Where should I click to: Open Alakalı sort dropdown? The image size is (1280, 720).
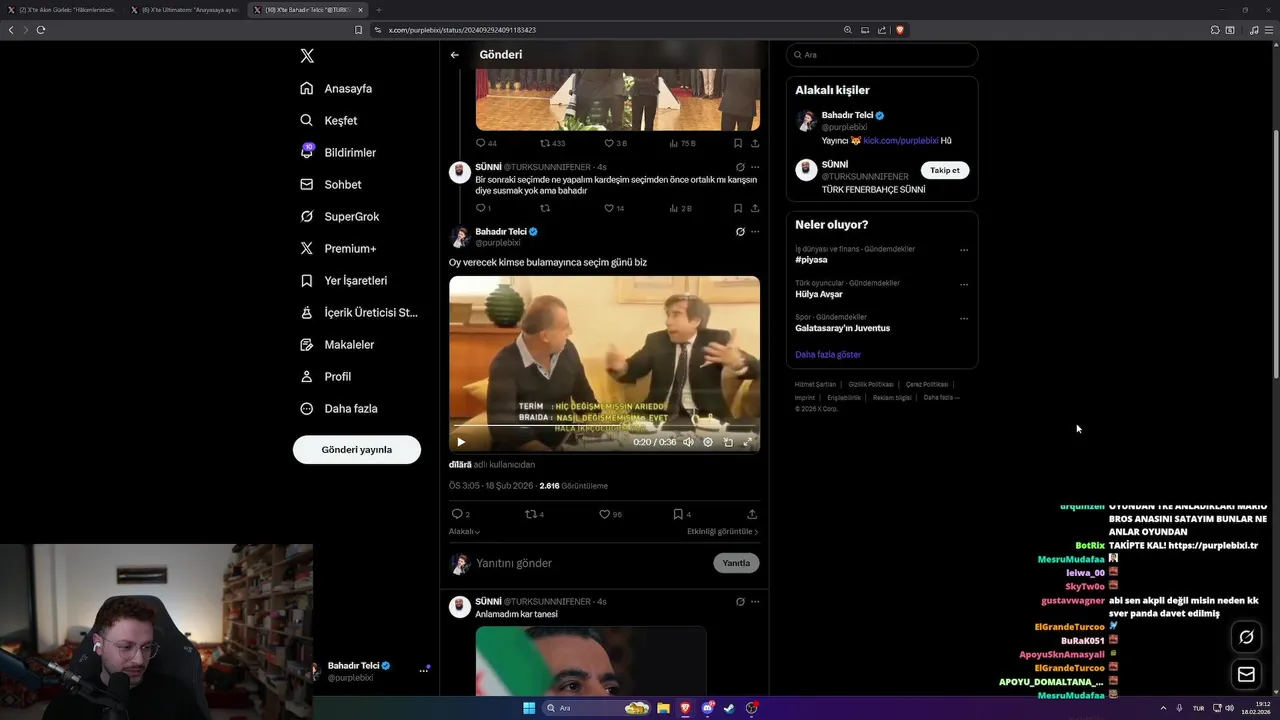(464, 532)
